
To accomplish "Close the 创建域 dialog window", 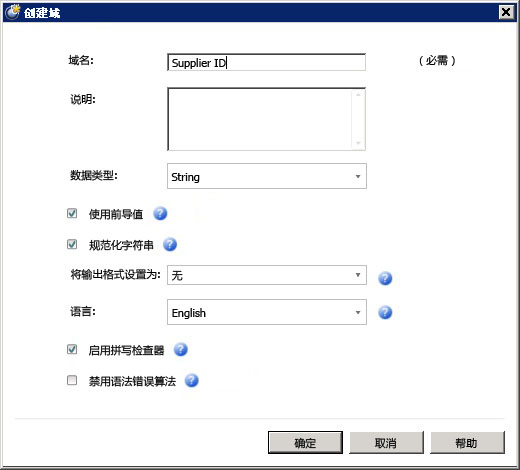I will [506, 12].
